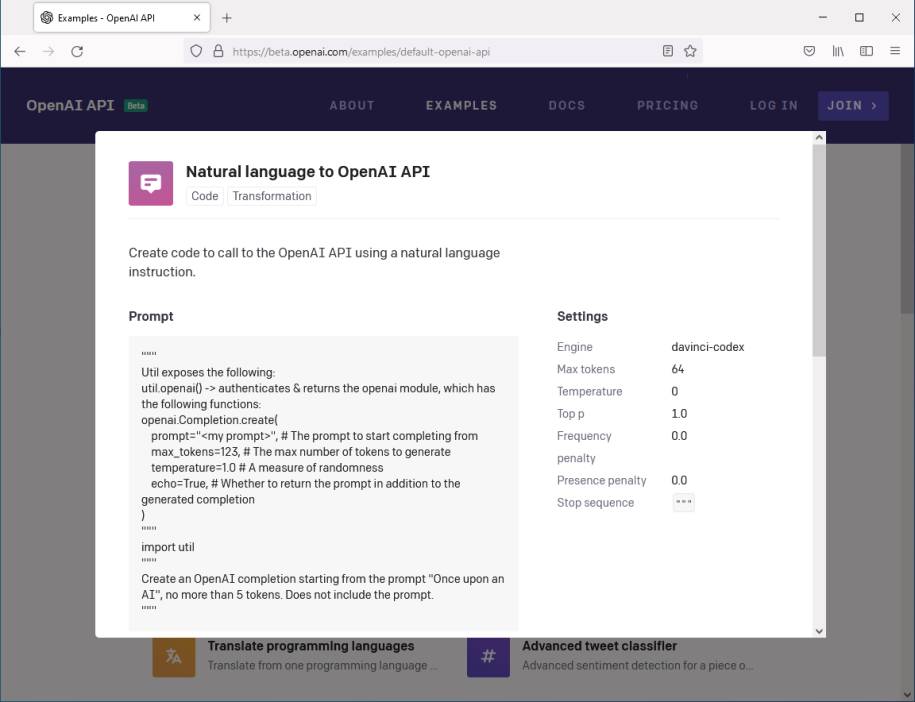Click the Advanced tweet classifier title
Image resolution: width=915 pixels, height=702 pixels.
pos(599,646)
